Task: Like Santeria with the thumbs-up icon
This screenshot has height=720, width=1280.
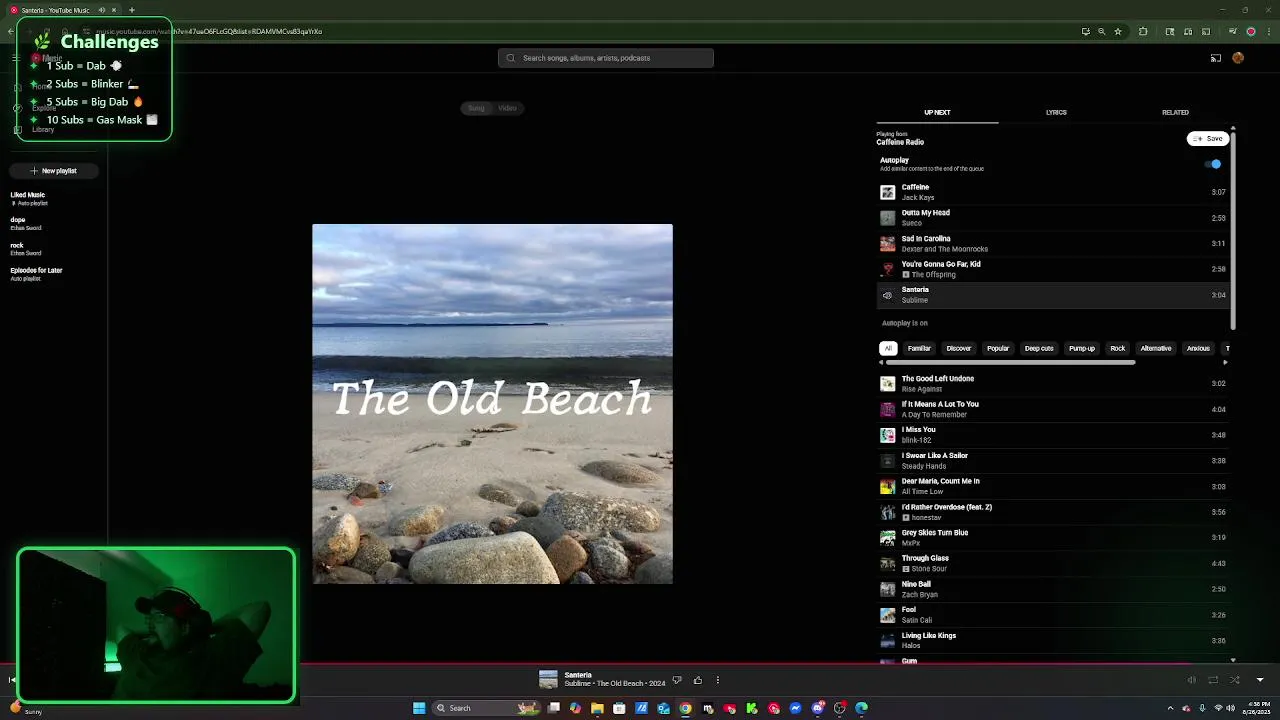Action: click(698, 680)
